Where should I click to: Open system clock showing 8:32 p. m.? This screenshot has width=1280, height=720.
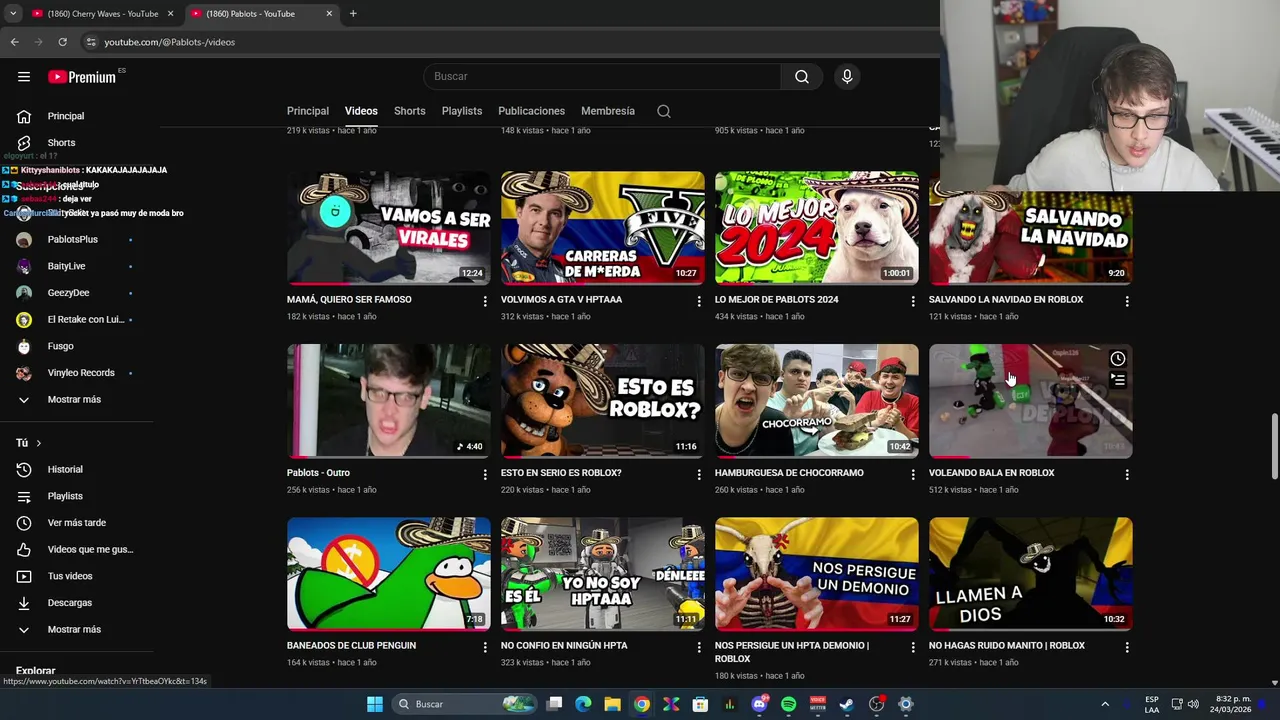tap(1233, 704)
